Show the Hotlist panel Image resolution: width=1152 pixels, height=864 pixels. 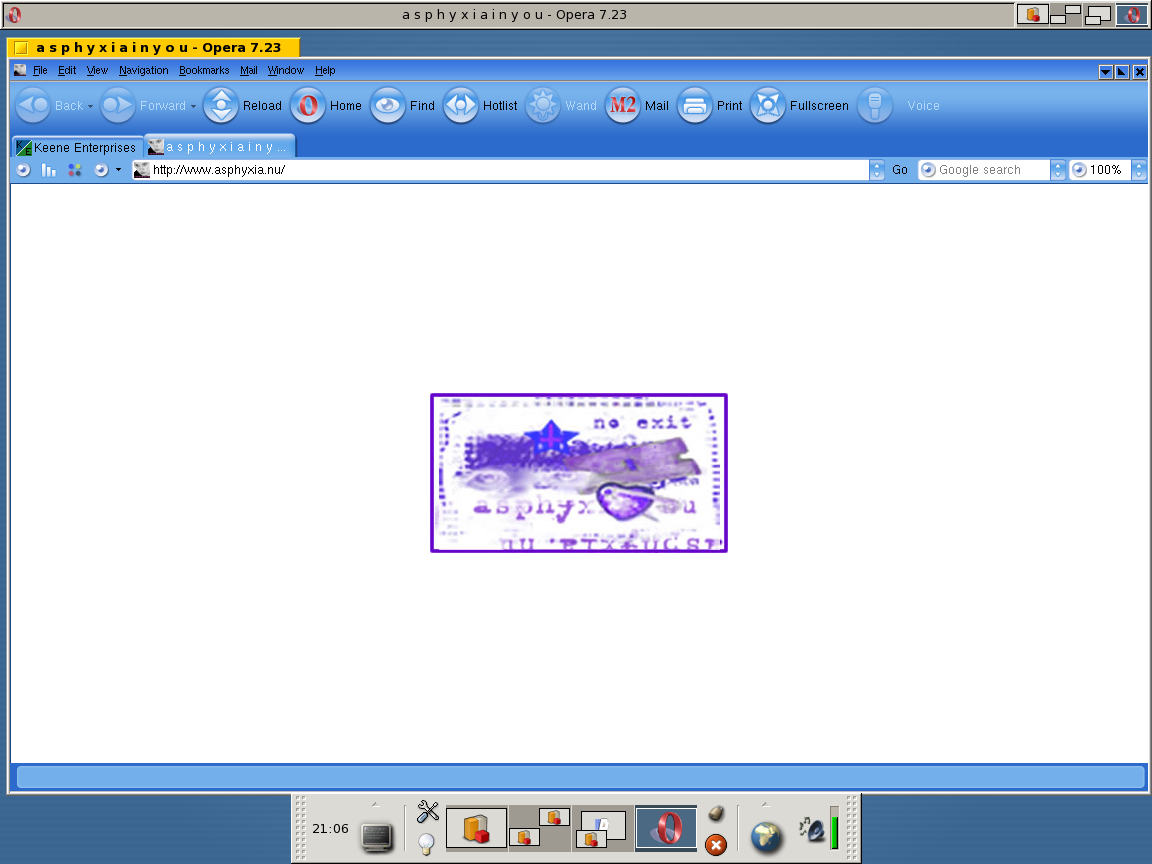pyautogui.click(x=480, y=106)
